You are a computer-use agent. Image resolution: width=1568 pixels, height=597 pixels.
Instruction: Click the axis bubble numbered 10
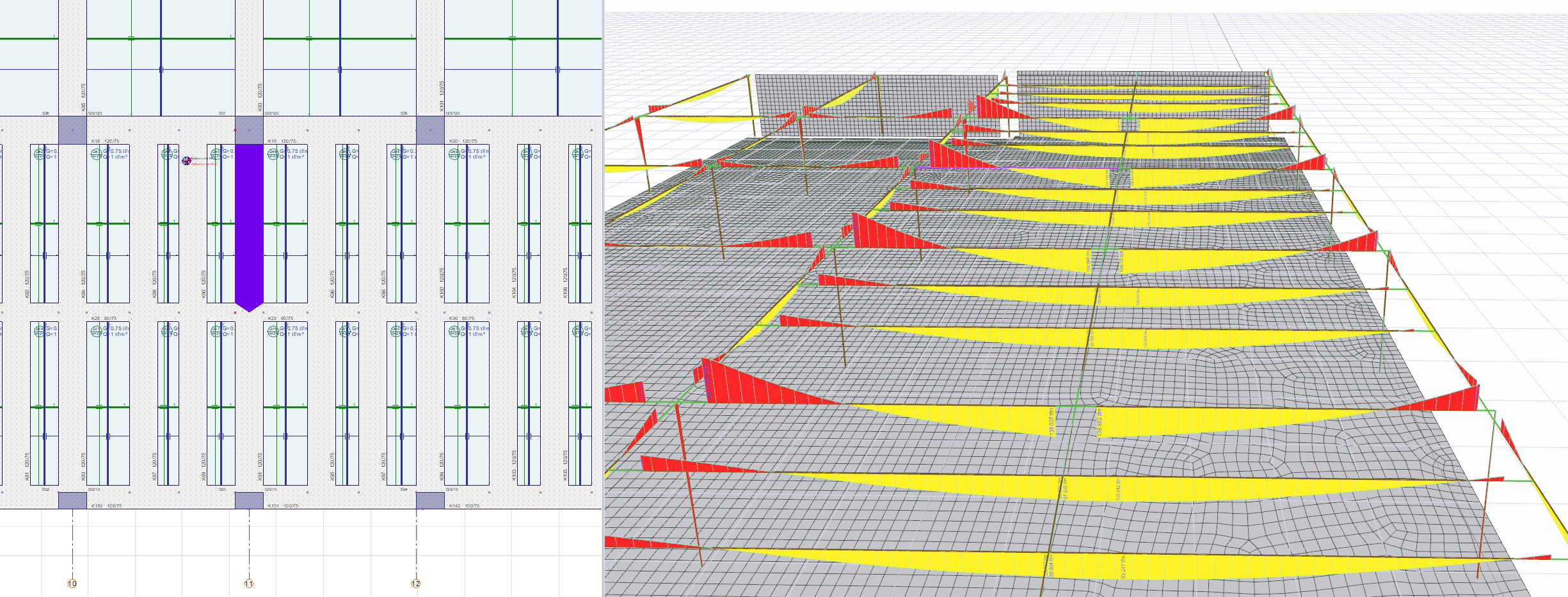[x=72, y=584]
